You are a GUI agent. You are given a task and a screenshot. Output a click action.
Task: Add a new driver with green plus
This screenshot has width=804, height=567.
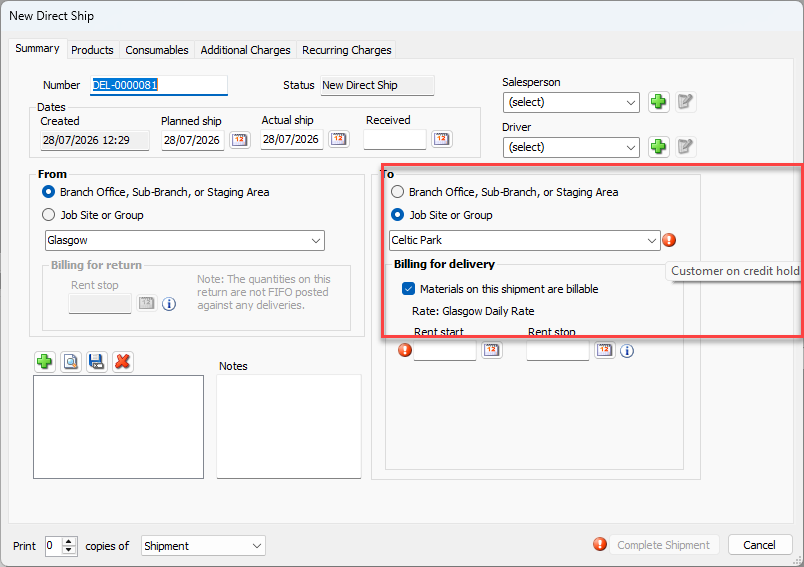tap(658, 147)
